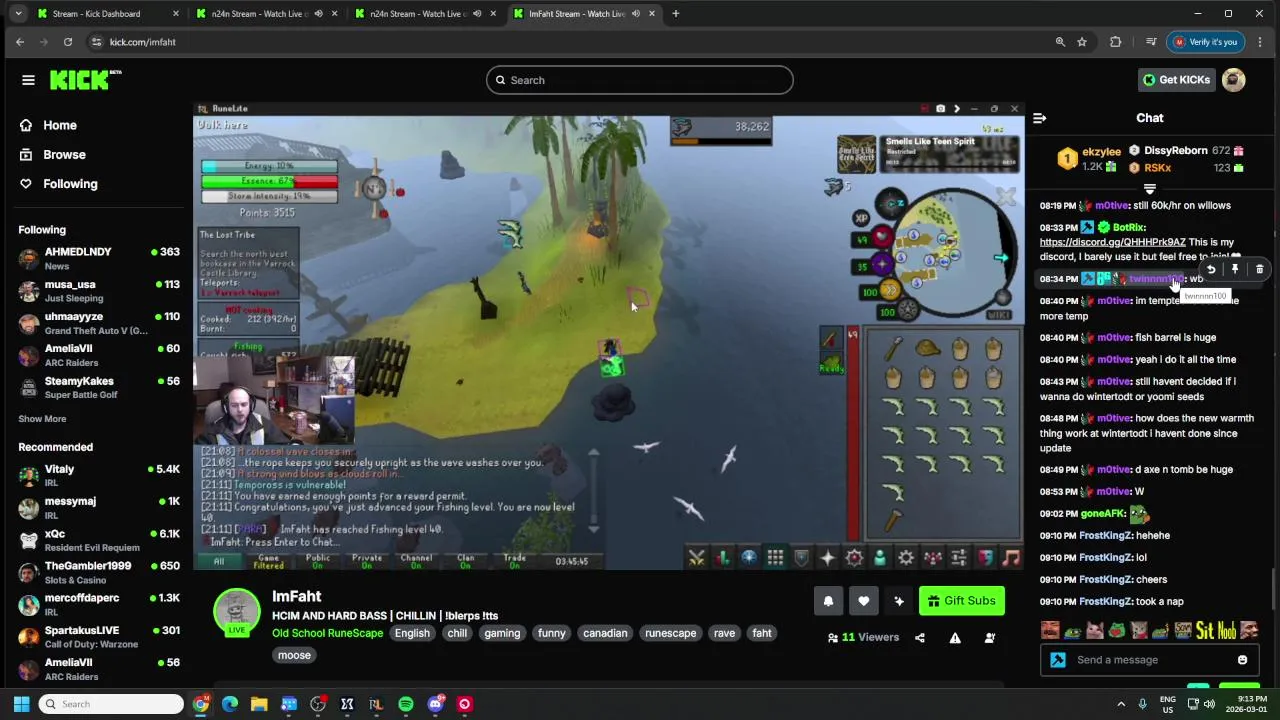Screen dimensions: 1280x720
Task: Open the user settings icon next to report
Action: (x=990, y=638)
